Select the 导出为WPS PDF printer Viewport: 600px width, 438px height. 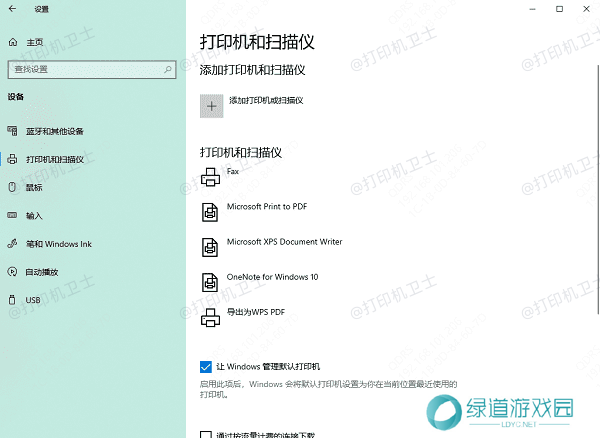click(x=210, y=318)
